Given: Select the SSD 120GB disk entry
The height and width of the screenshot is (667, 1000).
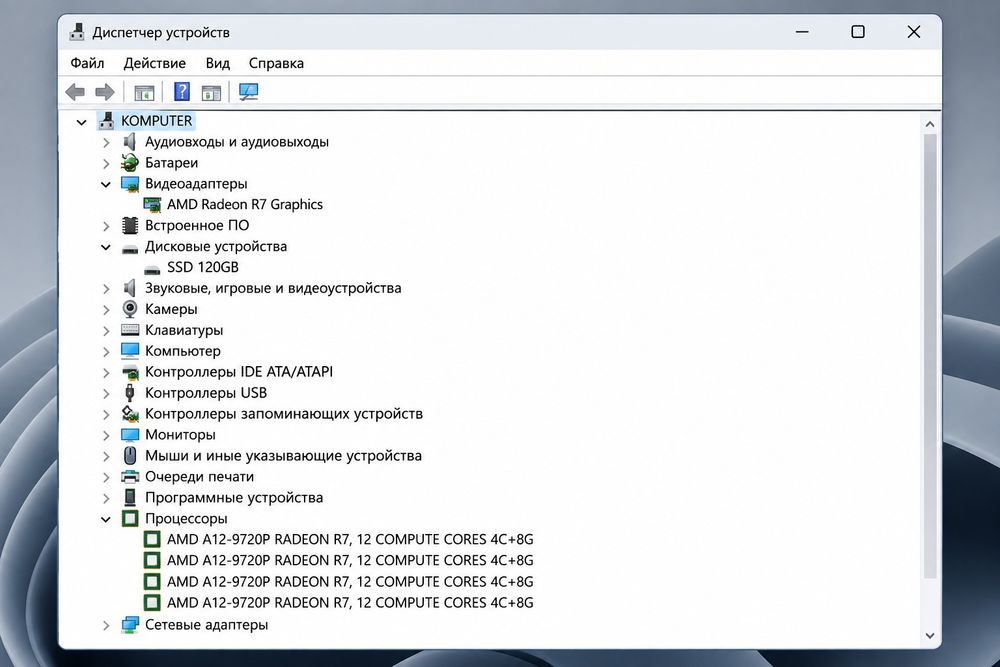Looking at the screenshot, I should 203,267.
